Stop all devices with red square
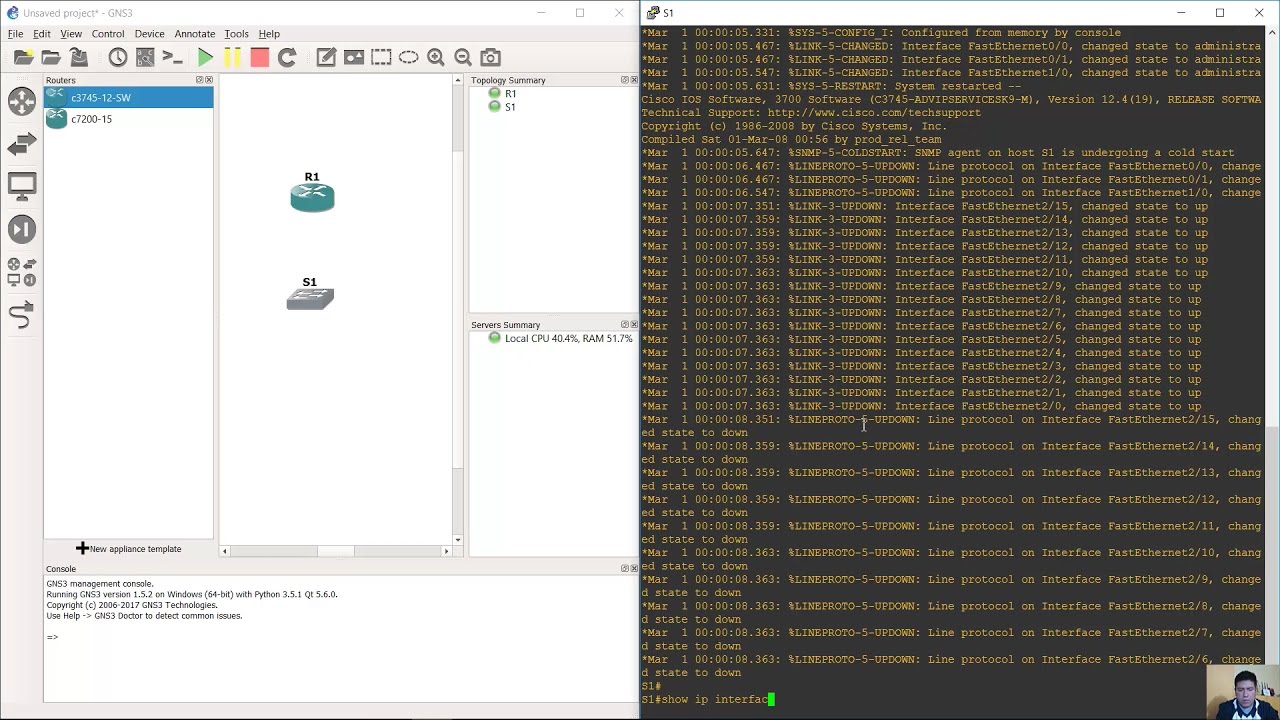The width and height of the screenshot is (1280, 720). [259, 58]
